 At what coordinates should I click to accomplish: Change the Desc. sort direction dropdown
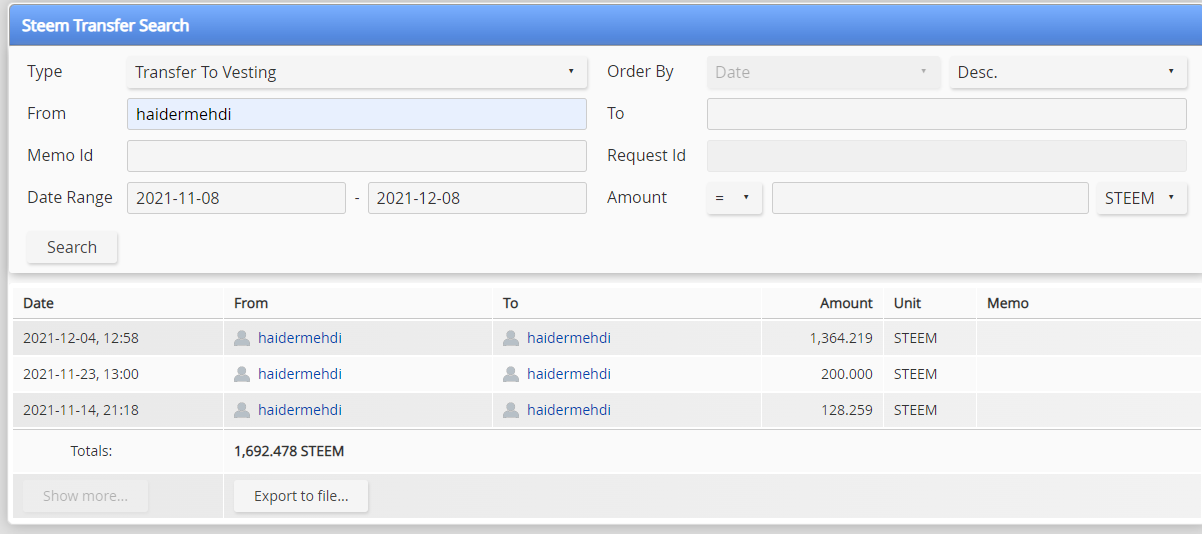point(1068,72)
